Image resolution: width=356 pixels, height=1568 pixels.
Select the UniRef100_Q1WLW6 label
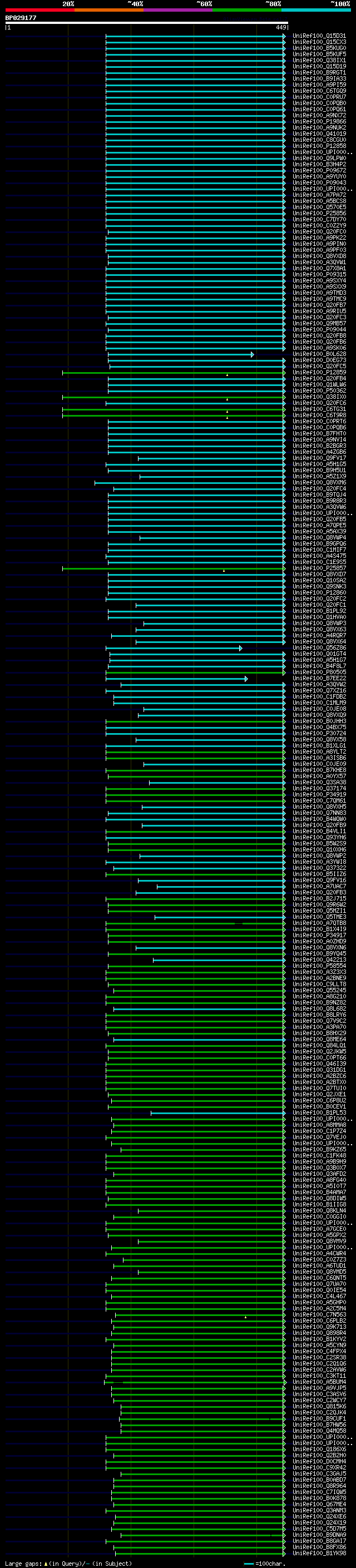tap(319, 384)
